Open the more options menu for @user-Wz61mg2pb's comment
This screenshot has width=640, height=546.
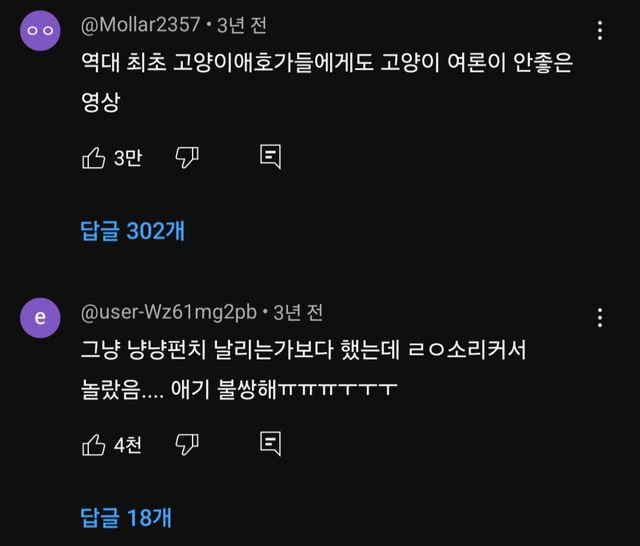click(600, 317)
